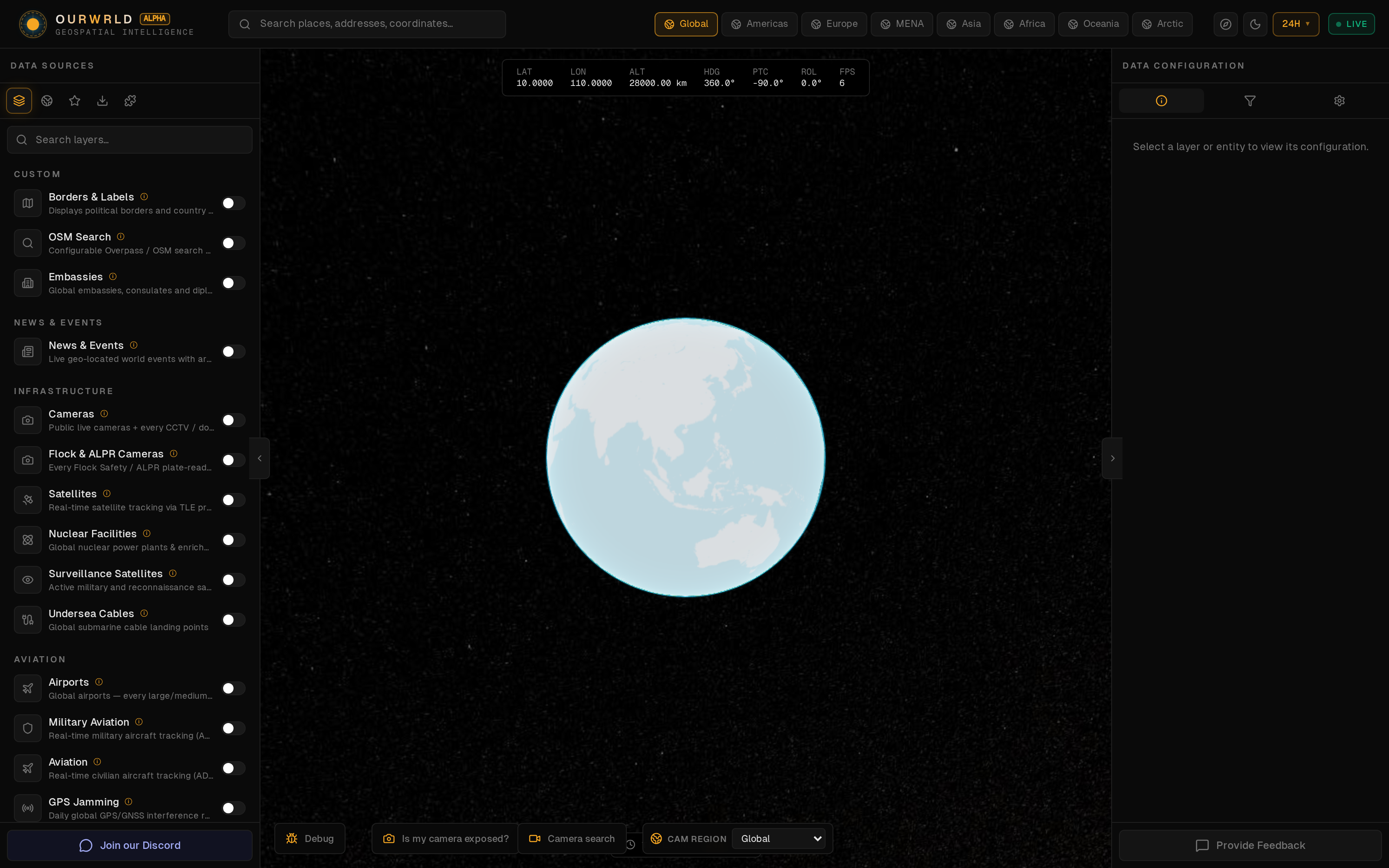Switch to the MENA region
This screenshot has height=868, width=1389.
(902, 24)
